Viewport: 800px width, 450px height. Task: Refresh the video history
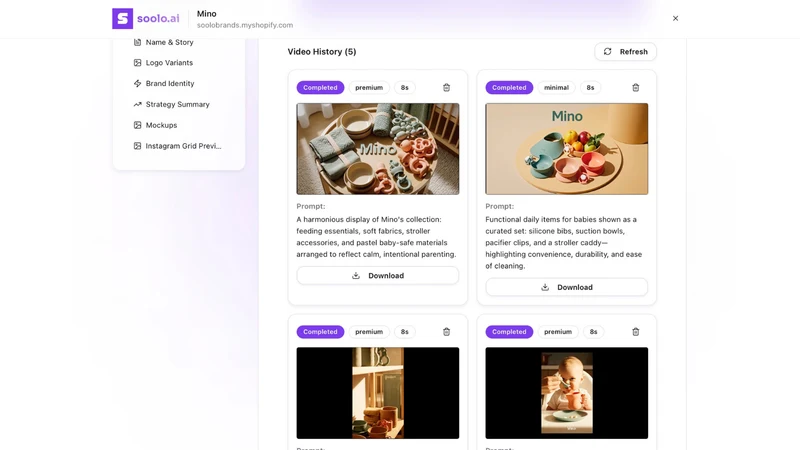[626, 52]
